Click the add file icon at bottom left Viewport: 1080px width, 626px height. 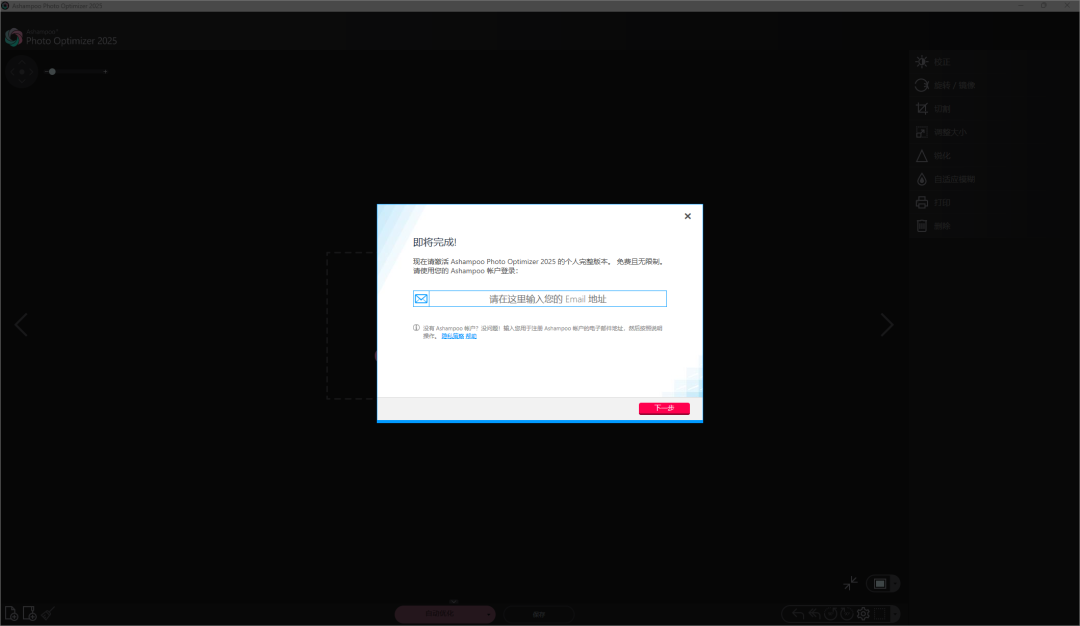(x=11, y=614)
